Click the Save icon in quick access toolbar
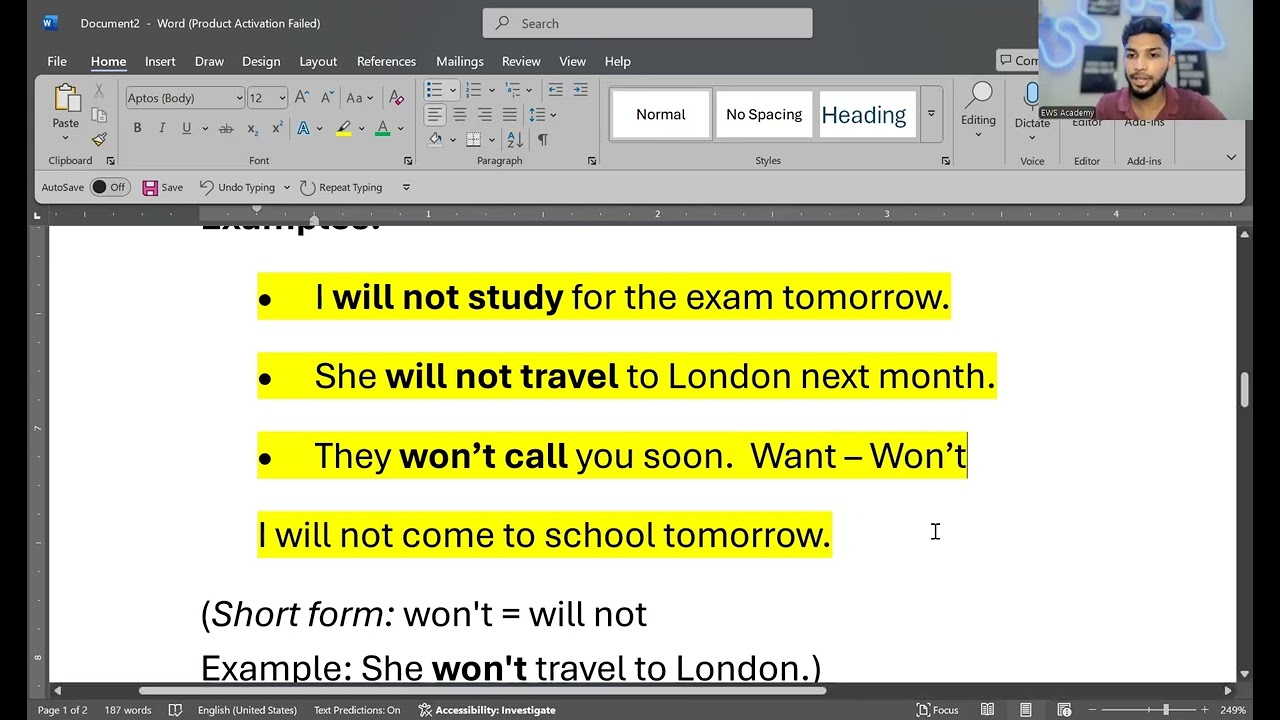The height and width of the screenshot is (720, 1280). pos(163,187)
